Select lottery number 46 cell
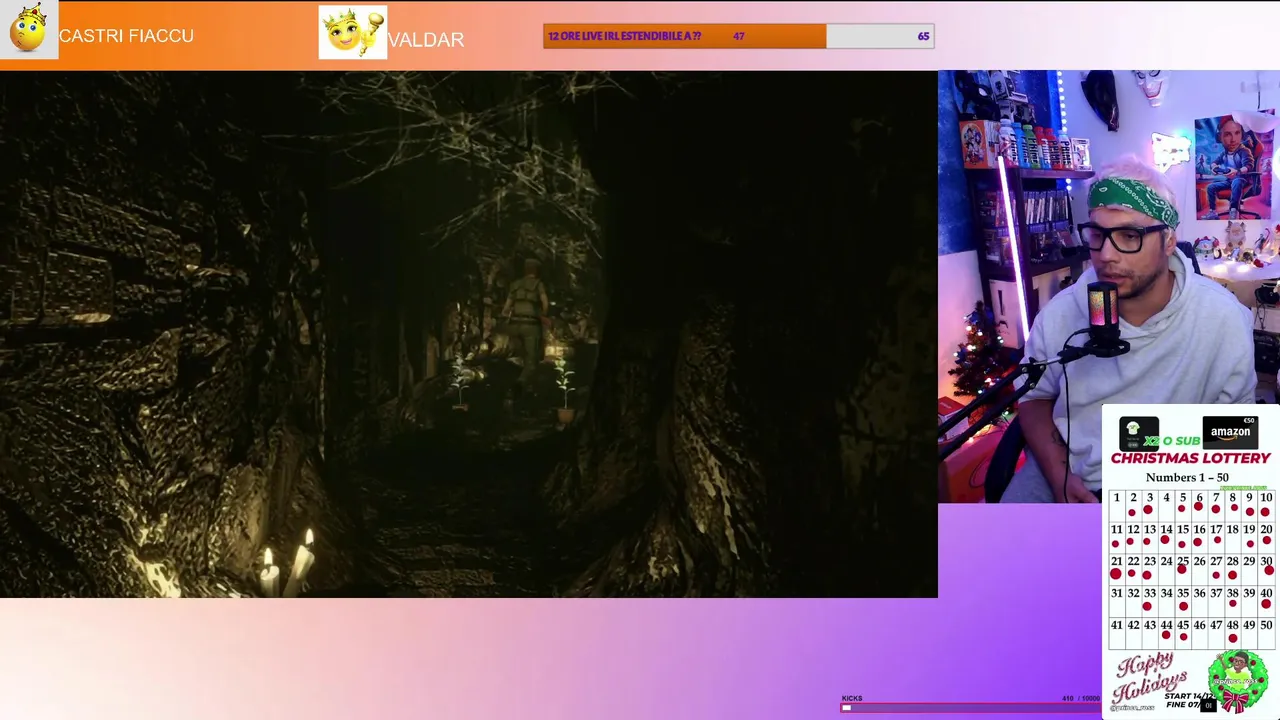Viewport: 1280px width, 720px height. tap(1199, 632)
